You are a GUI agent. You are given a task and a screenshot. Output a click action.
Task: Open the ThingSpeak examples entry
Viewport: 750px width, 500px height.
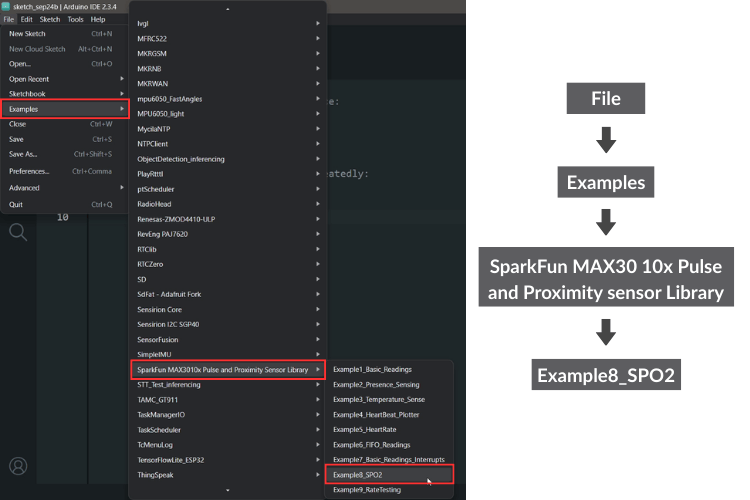(x=228, y=475)
